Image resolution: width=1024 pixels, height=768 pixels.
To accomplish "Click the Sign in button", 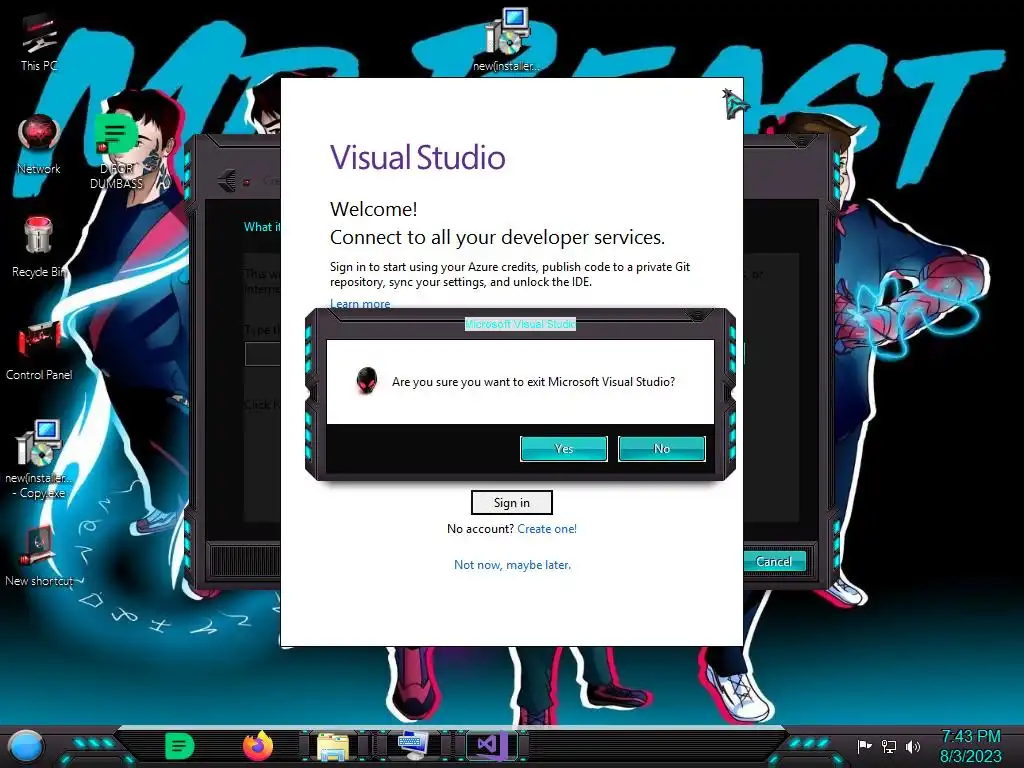I will click(x=511, y=502).
